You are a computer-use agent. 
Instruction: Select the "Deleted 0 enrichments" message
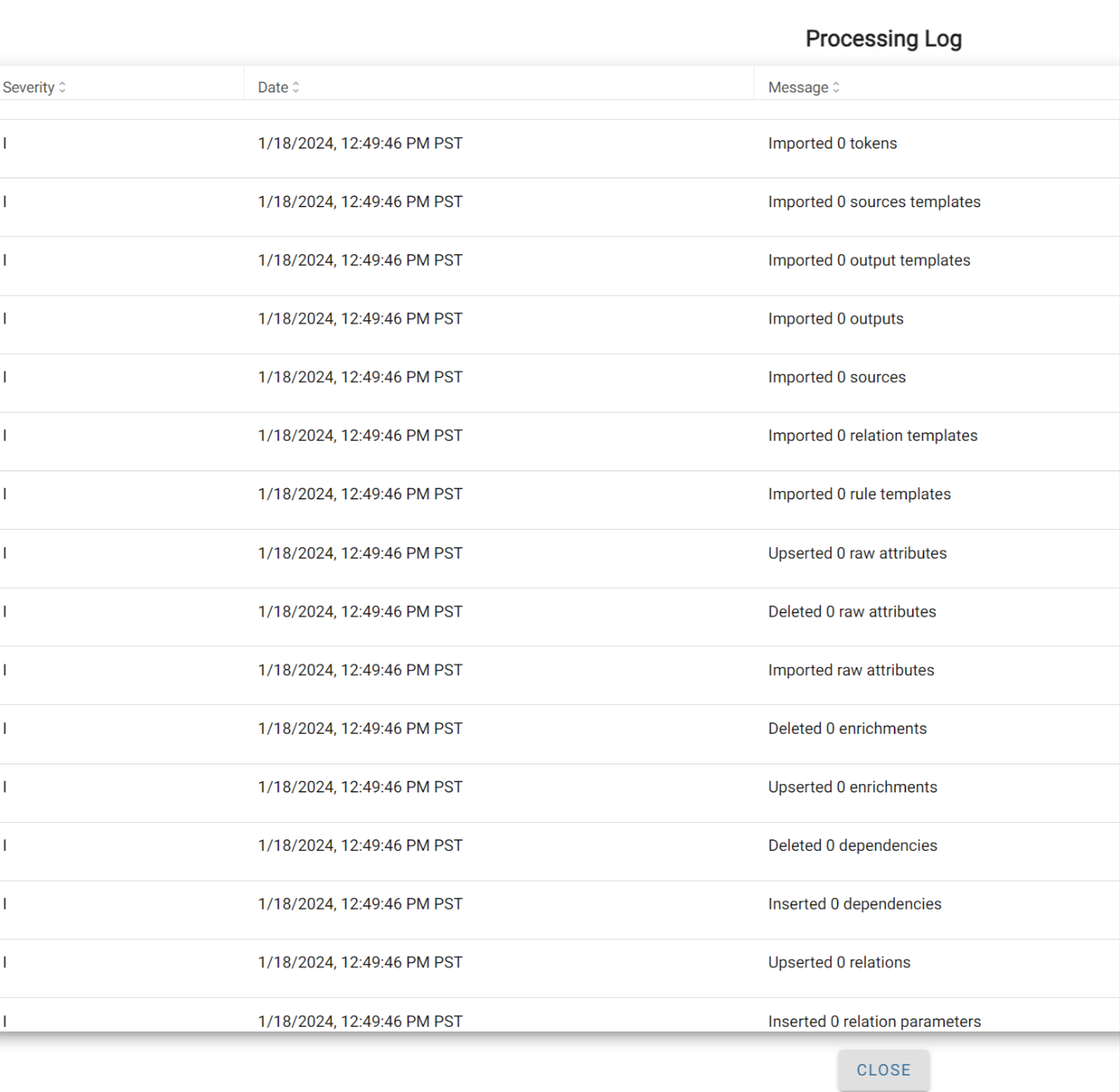[x=847, y=729]
